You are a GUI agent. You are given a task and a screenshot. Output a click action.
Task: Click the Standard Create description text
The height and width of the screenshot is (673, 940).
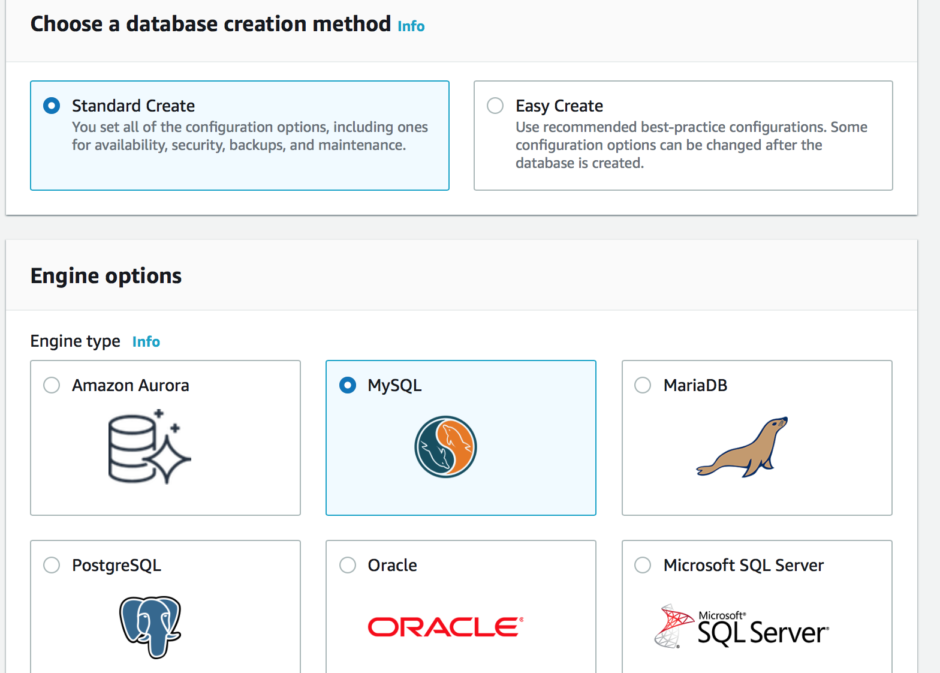pos(250,136)
